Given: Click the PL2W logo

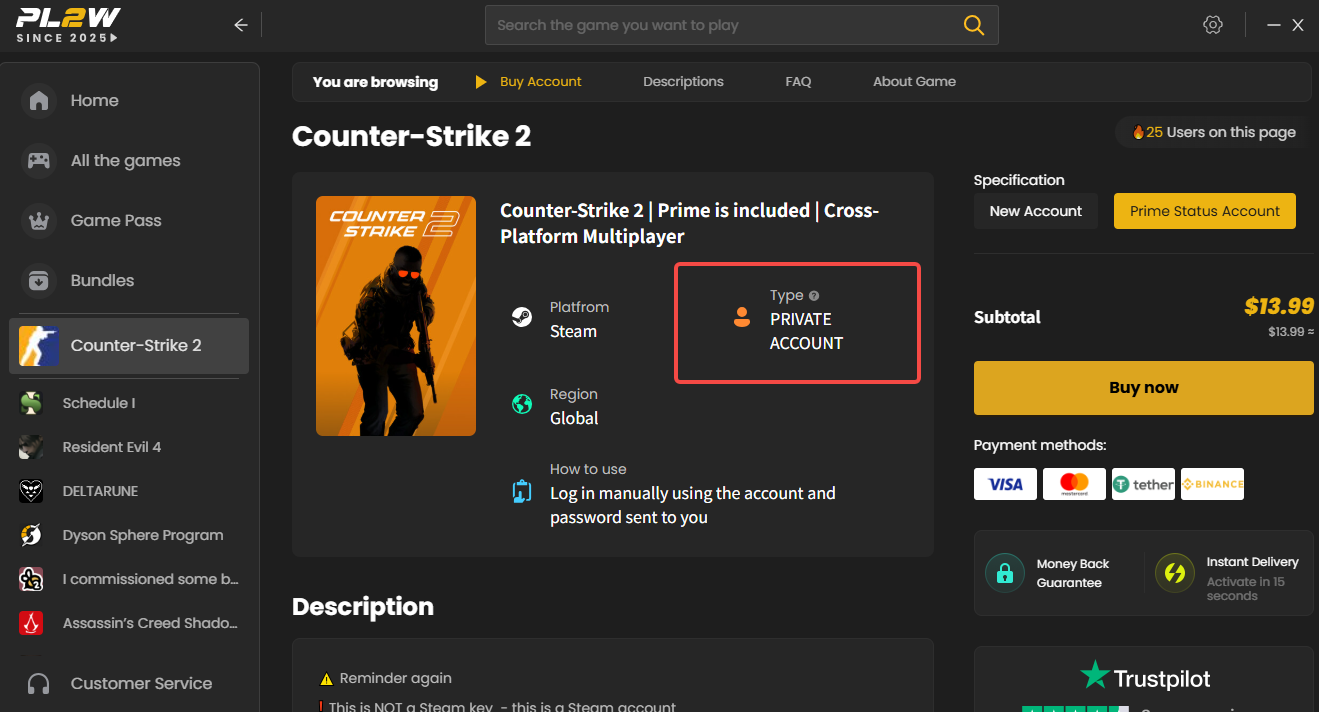Looking at the screenshot, I should (x=68, y=25).
